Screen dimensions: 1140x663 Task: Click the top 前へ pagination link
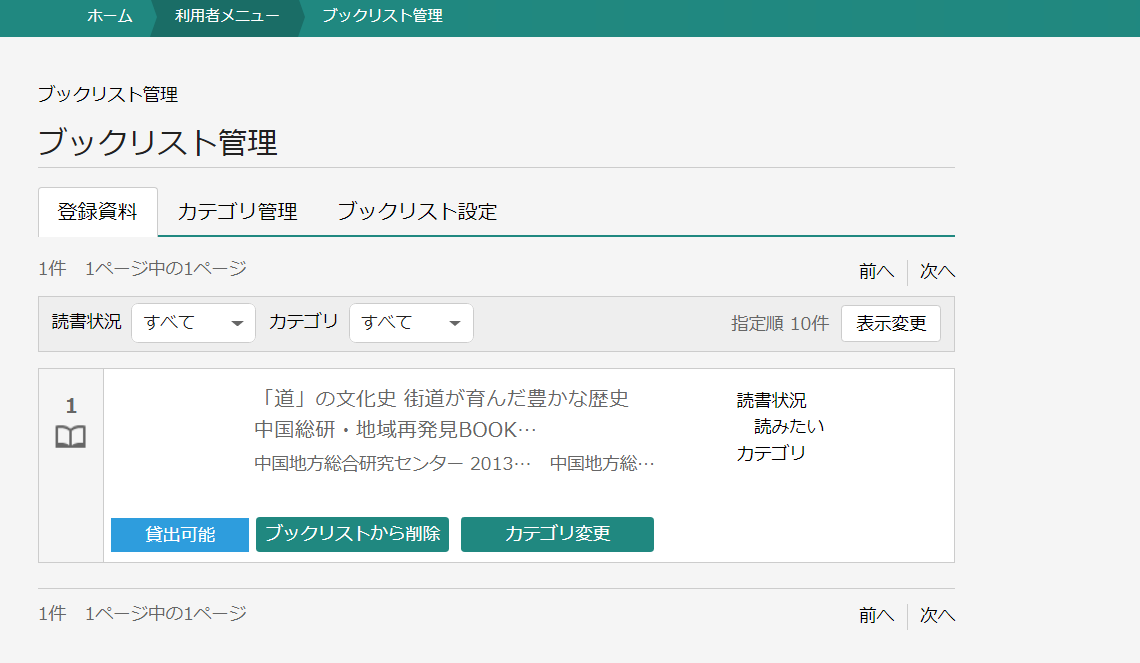[x=876, y=271]
